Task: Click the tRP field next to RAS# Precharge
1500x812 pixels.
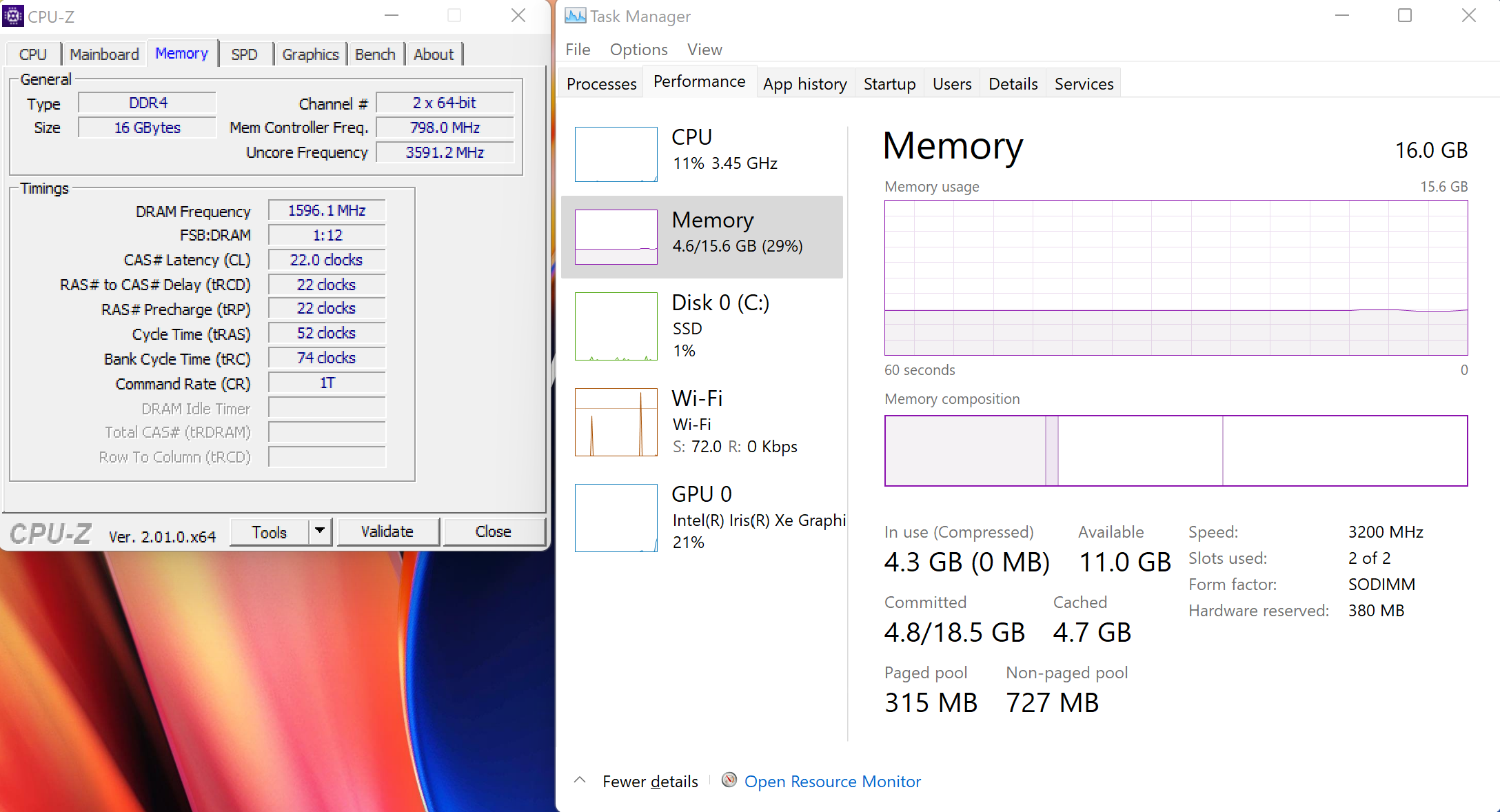Action: coord(327,308)
